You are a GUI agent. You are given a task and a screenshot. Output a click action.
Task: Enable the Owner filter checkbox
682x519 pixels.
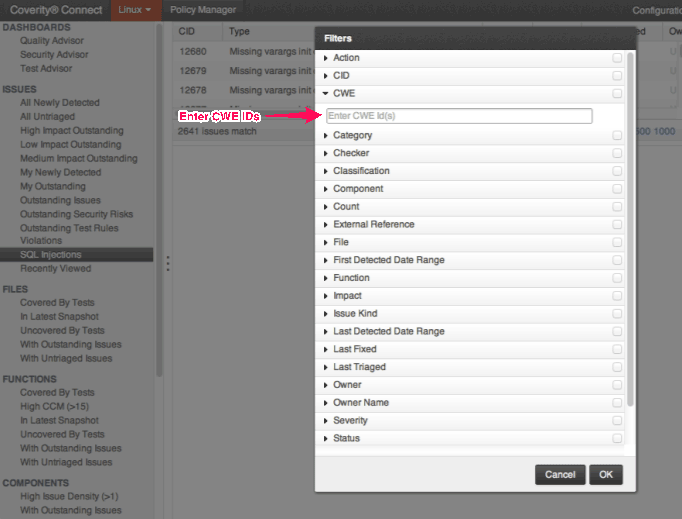tap(617, 385)
